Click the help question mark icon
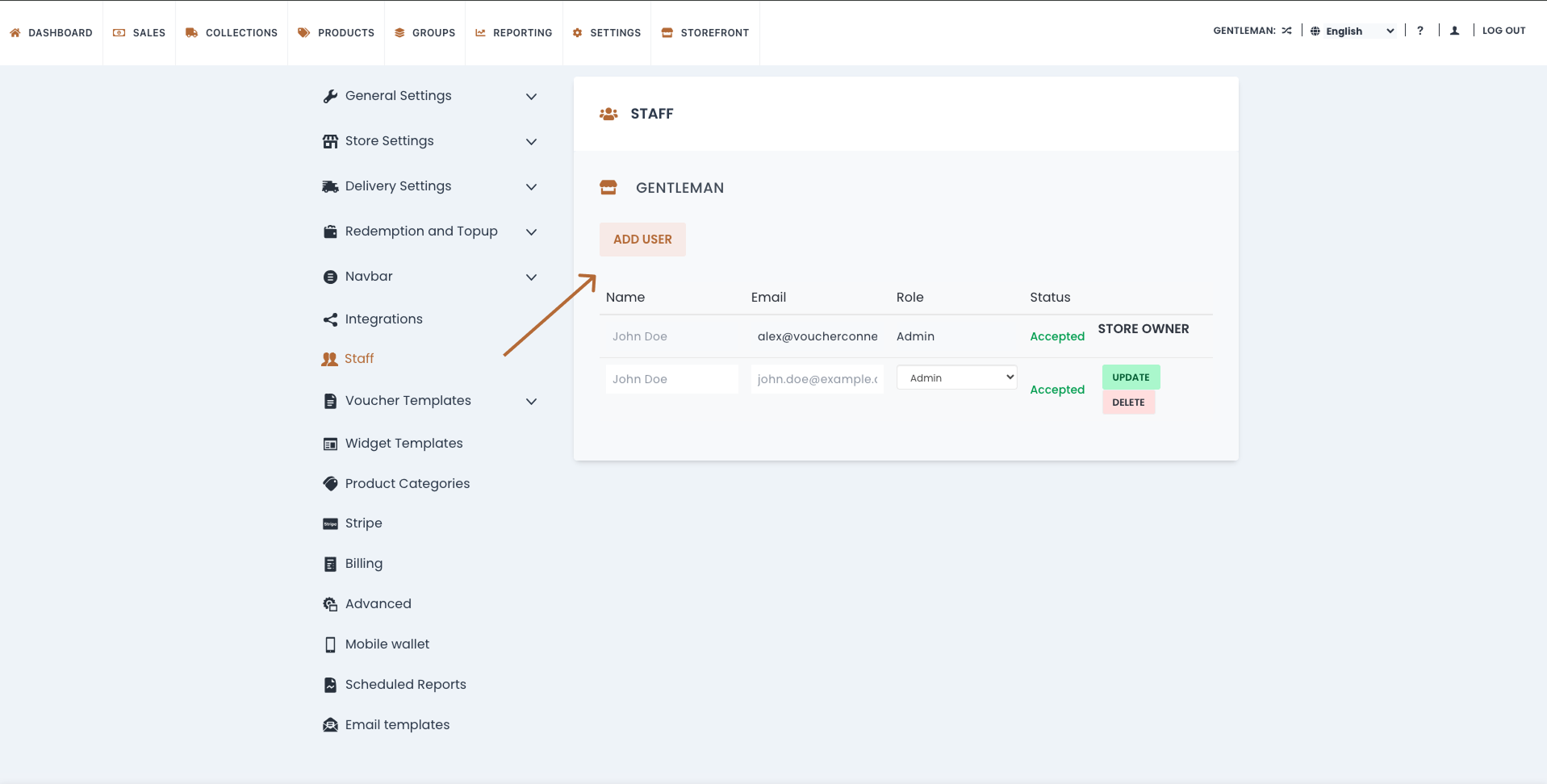 (1419, 31)
